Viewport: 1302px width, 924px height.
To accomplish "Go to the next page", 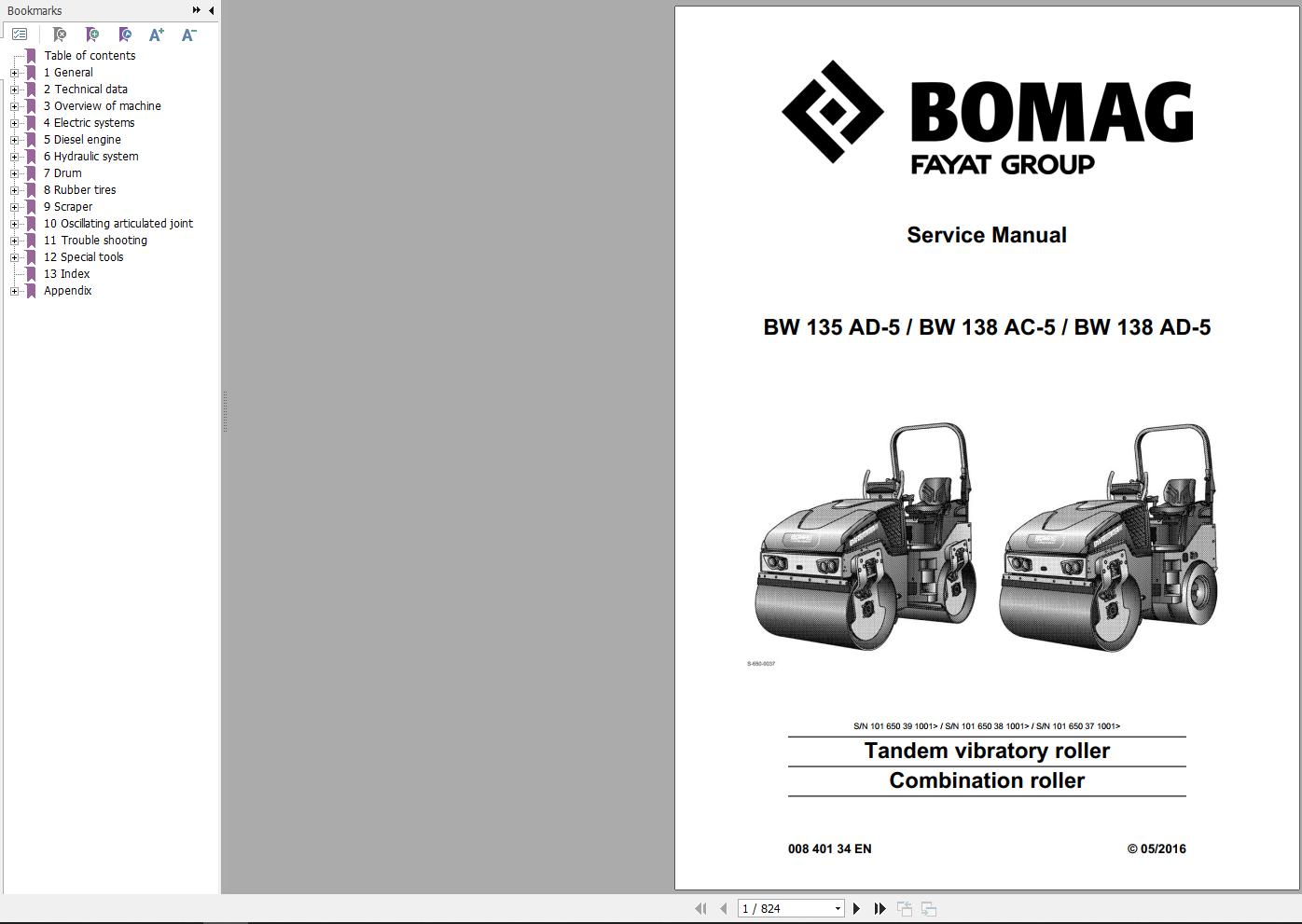I will pyautogui.click(x=856, y=908).
